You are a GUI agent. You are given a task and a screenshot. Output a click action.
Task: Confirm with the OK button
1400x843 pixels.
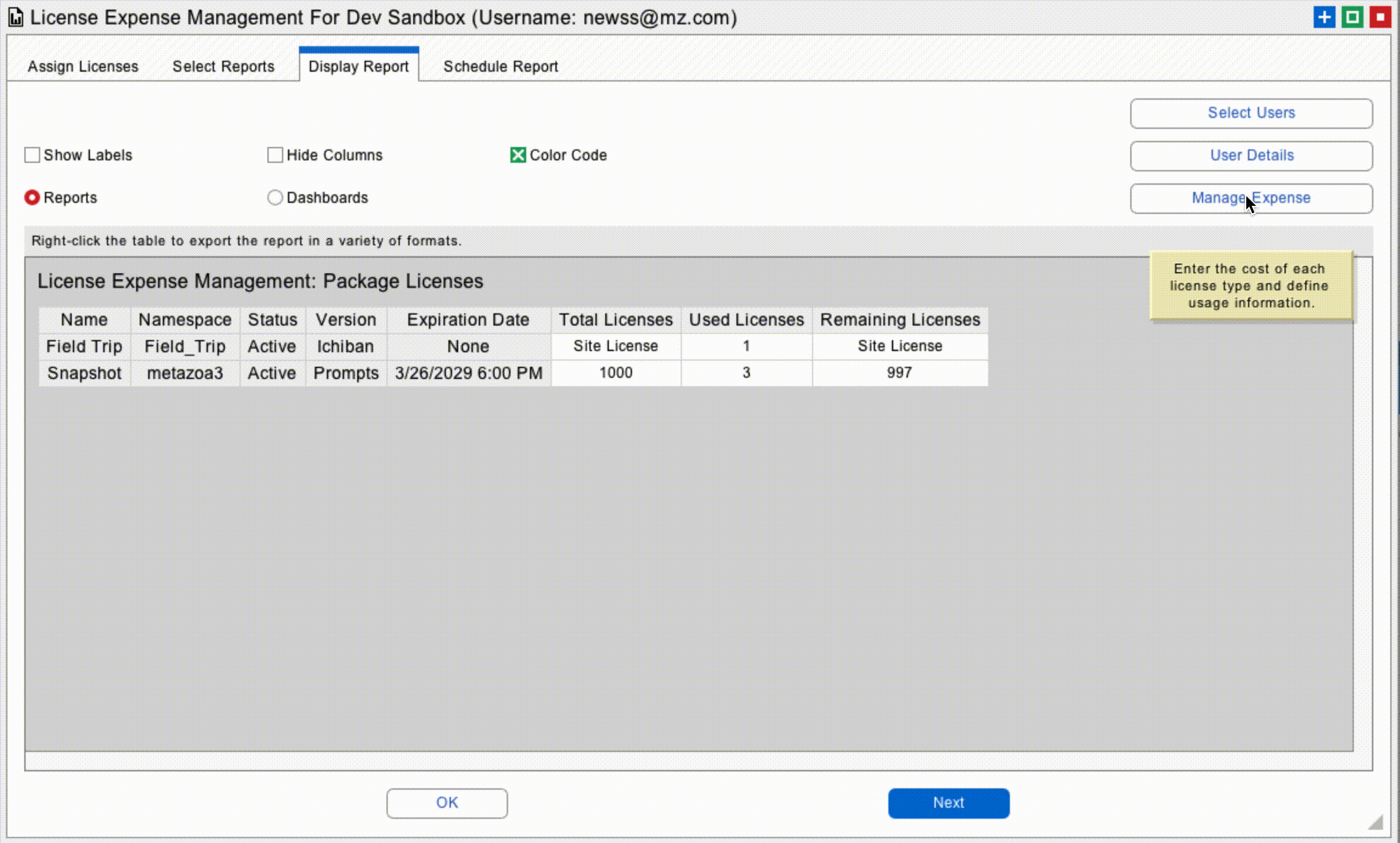tap(447, 803)
